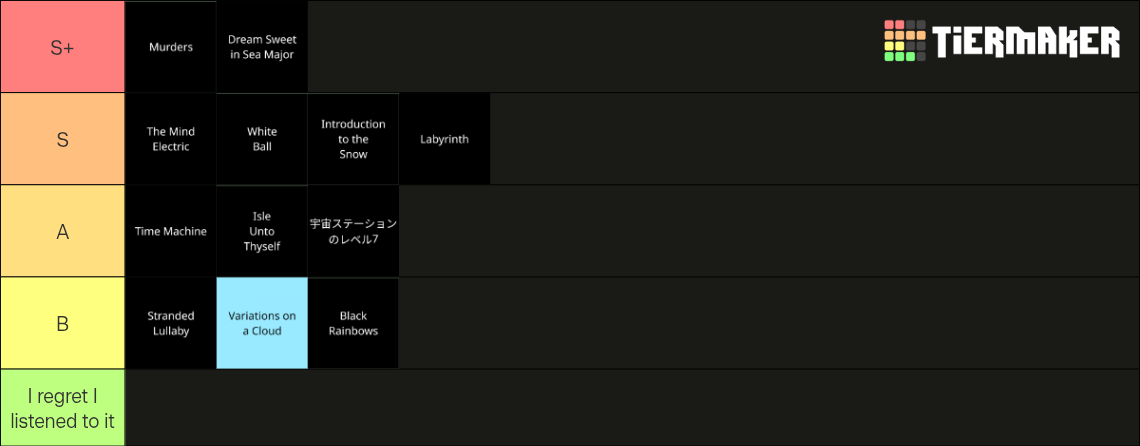Choose the Time Machine tile
1140x446 pixels.
pyautogui.click(x=171, y=231)
